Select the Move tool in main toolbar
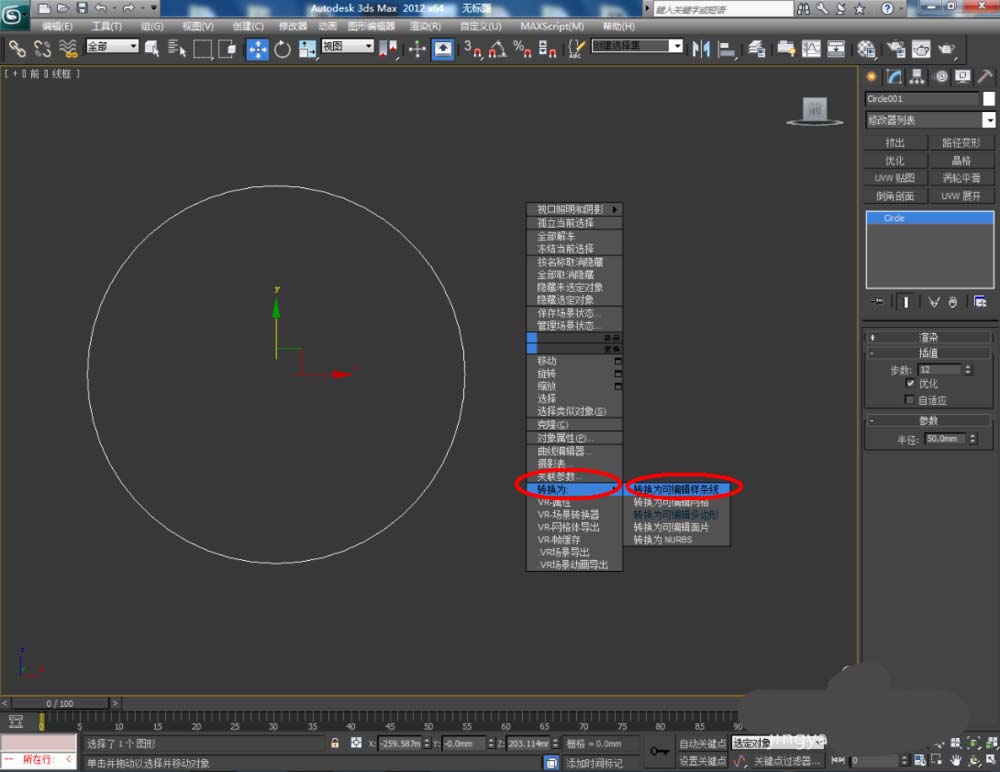The height and width of the screenshot is (772, 1000). (257, 48)
